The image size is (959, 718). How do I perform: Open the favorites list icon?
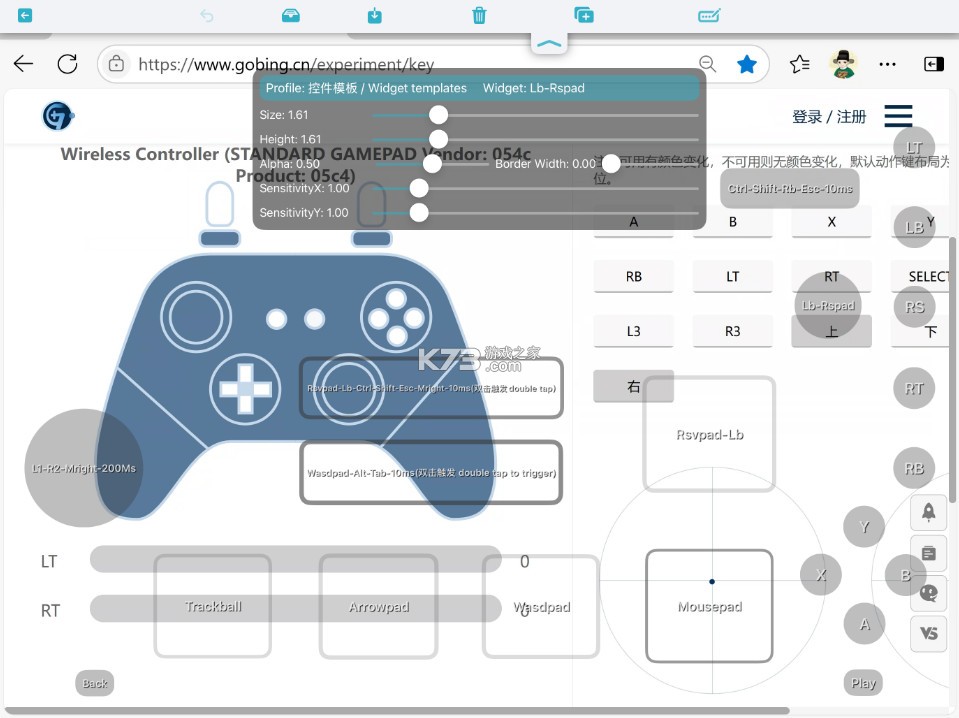(799, 64)
